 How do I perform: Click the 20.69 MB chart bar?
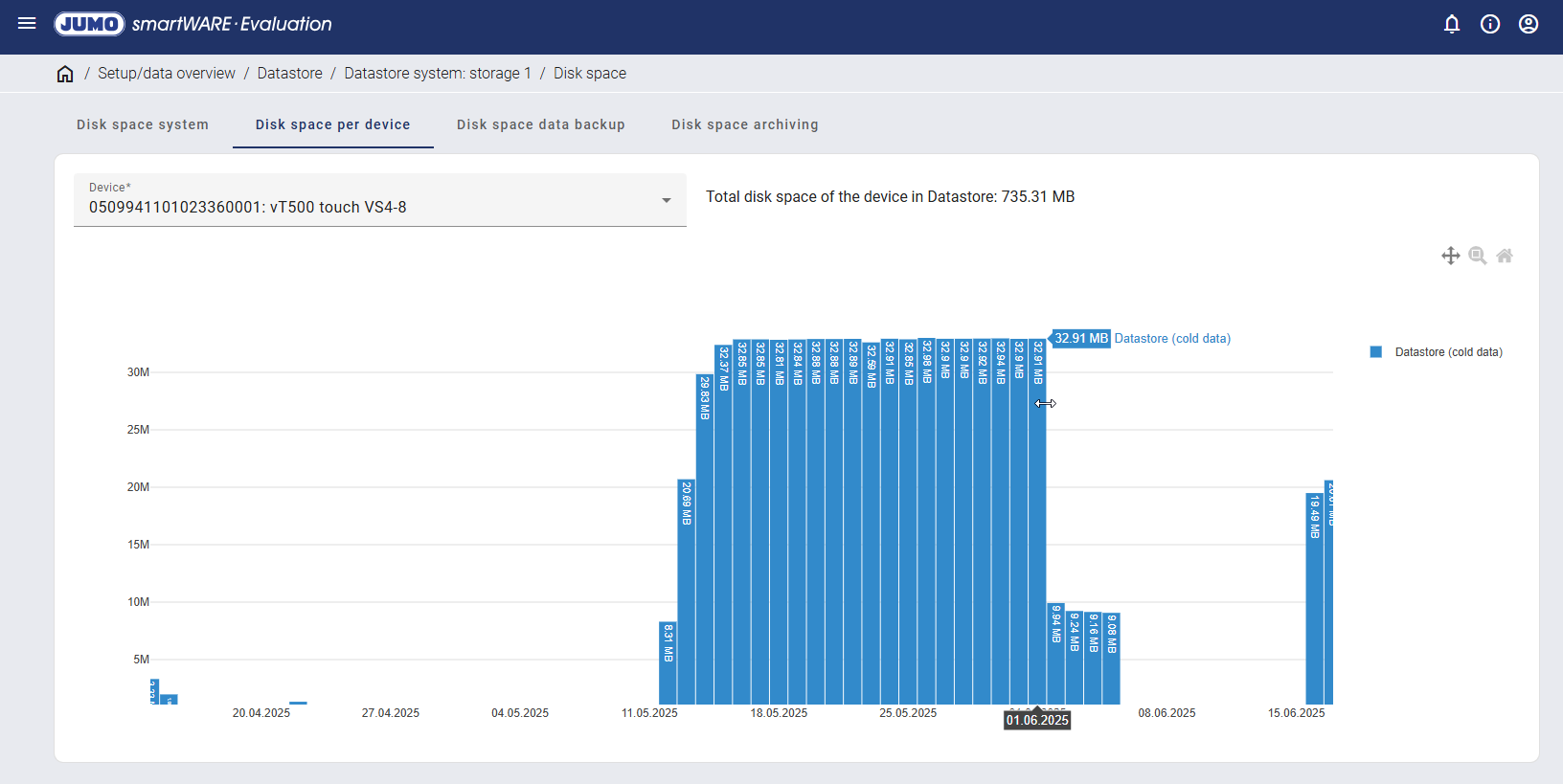tap(686, 594)
